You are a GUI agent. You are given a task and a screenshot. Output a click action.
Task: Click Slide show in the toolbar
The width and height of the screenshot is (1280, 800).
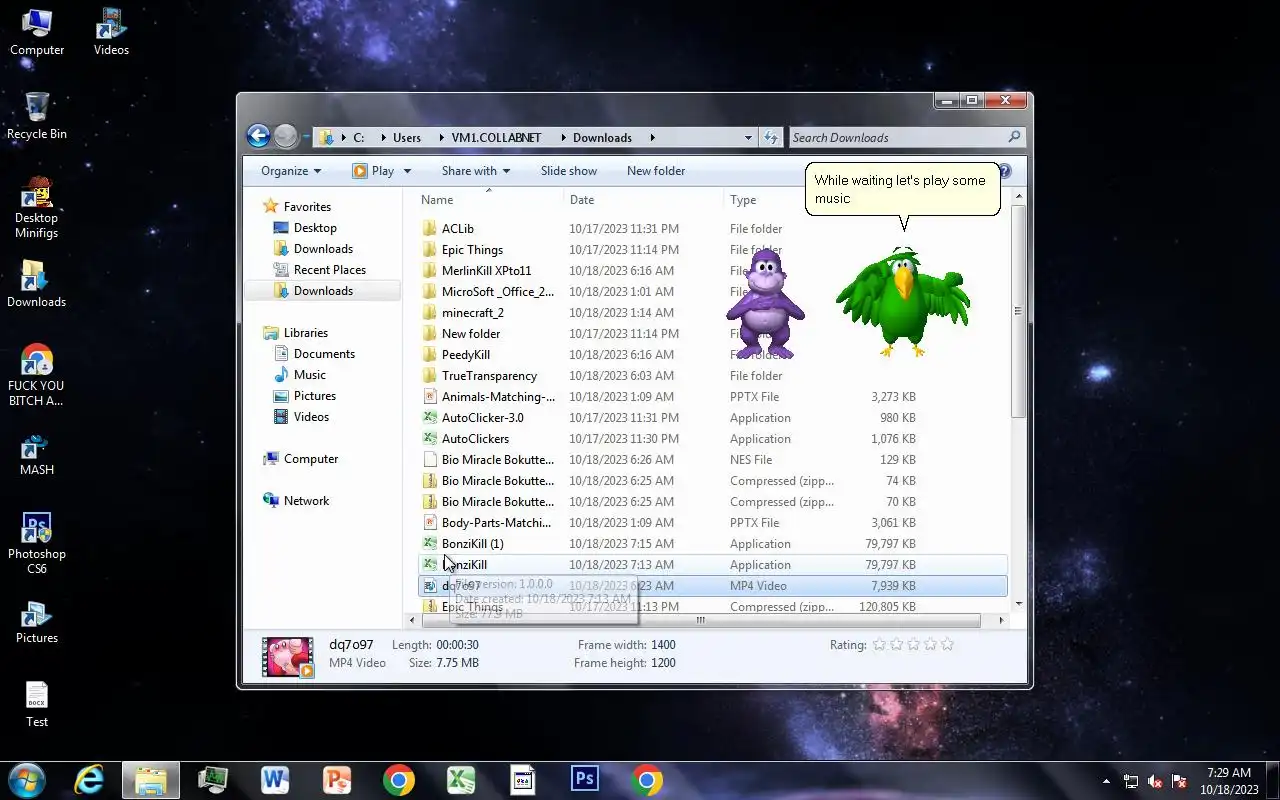(569, 171)
